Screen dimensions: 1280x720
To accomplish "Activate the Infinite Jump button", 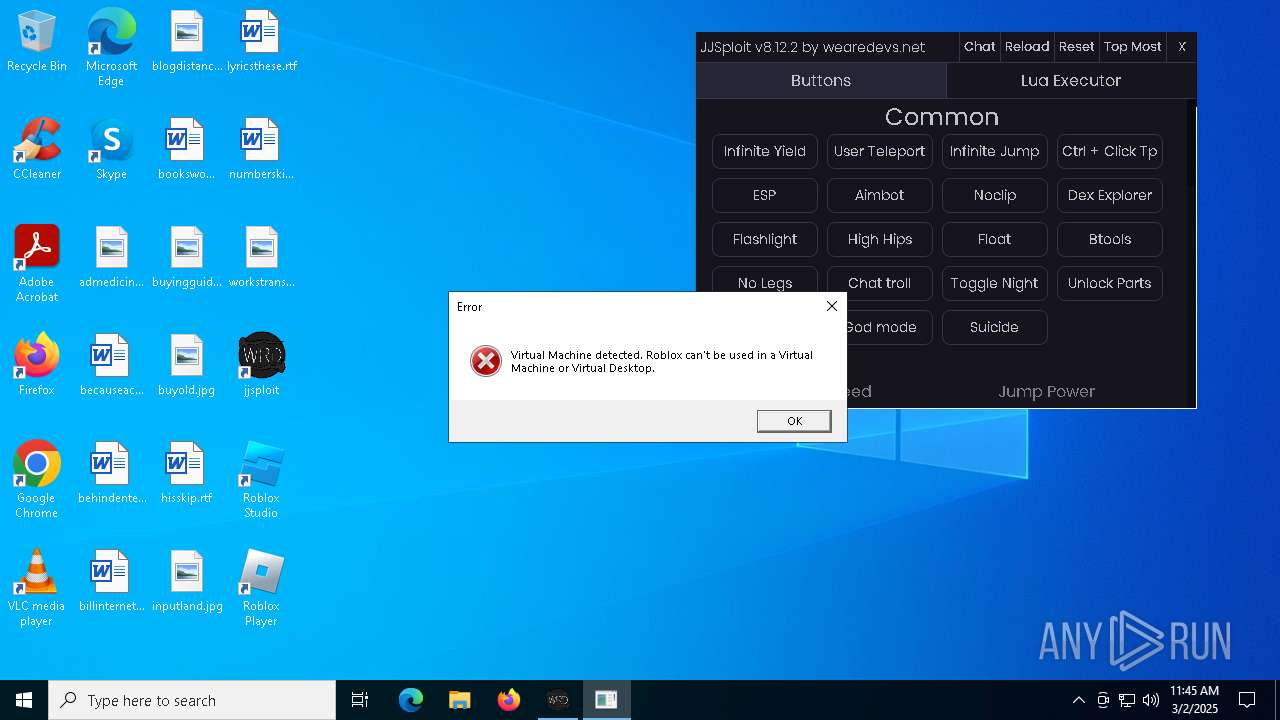I will (995, 151).
